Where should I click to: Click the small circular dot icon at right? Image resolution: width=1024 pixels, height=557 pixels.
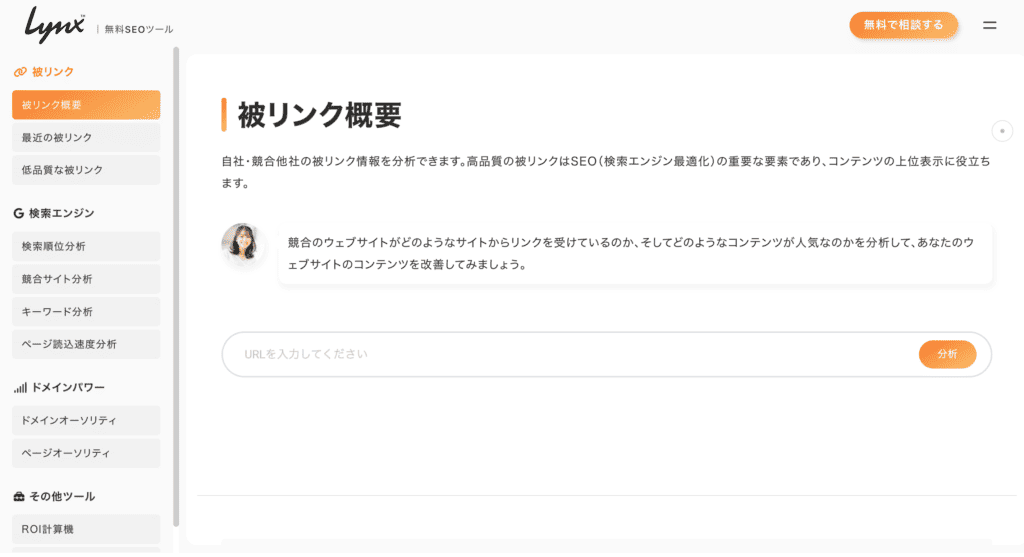(1002, 131)
